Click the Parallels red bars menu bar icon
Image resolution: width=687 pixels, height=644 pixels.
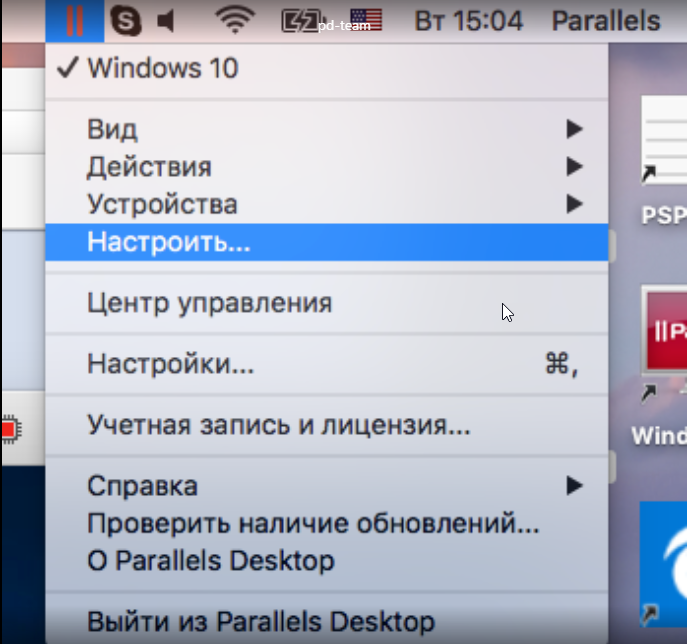click(x=74, y=20)
